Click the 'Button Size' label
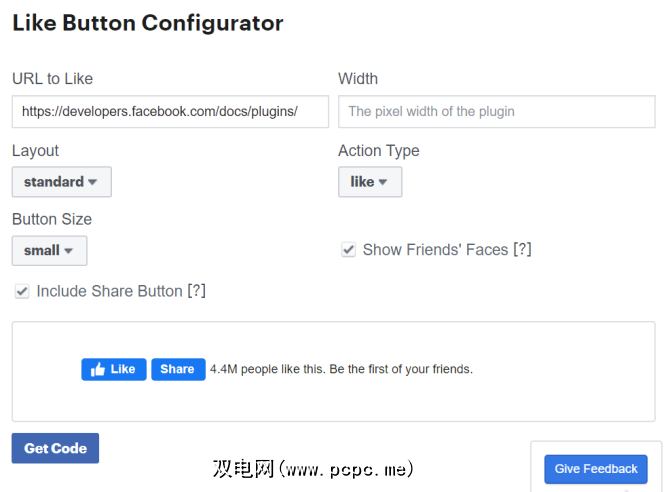670x492 pixels. point(52,219)
